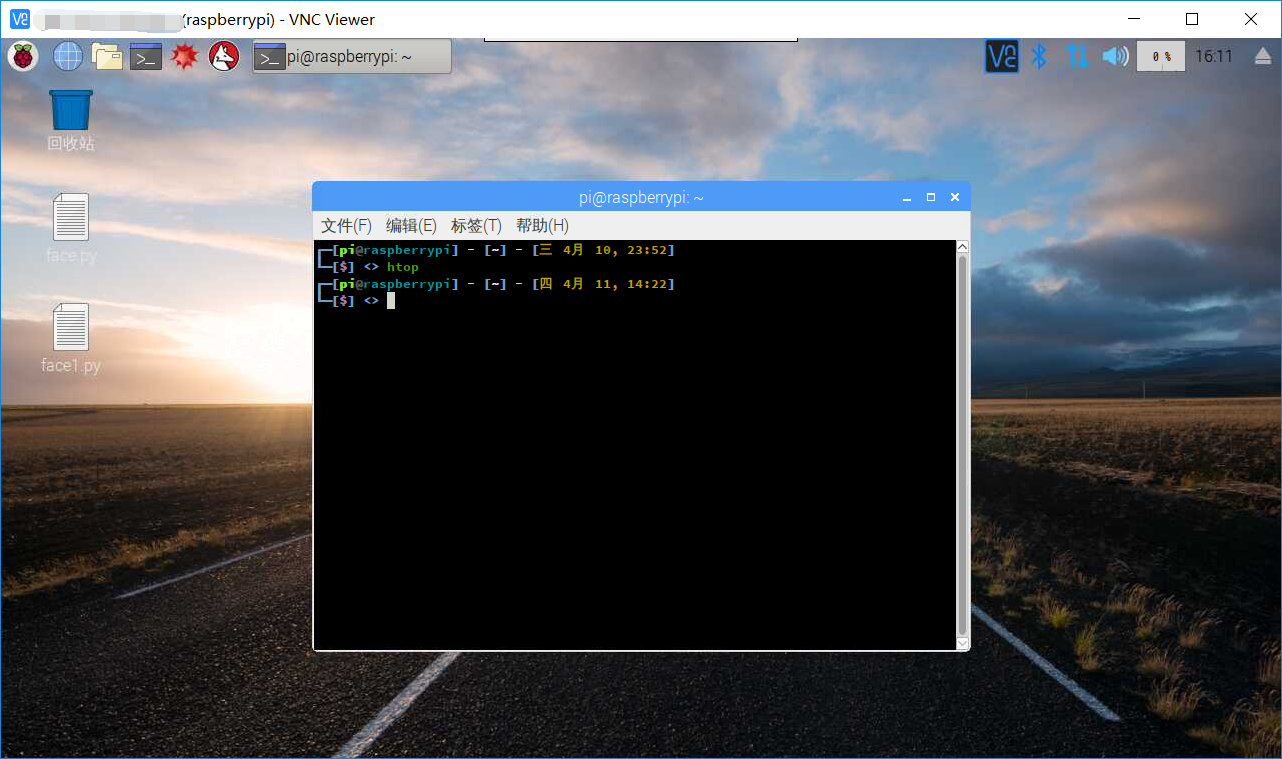Open the 帮助(H) menu in terminal
The height and width of the screenshot is (759, 1282).
[542, 226]
